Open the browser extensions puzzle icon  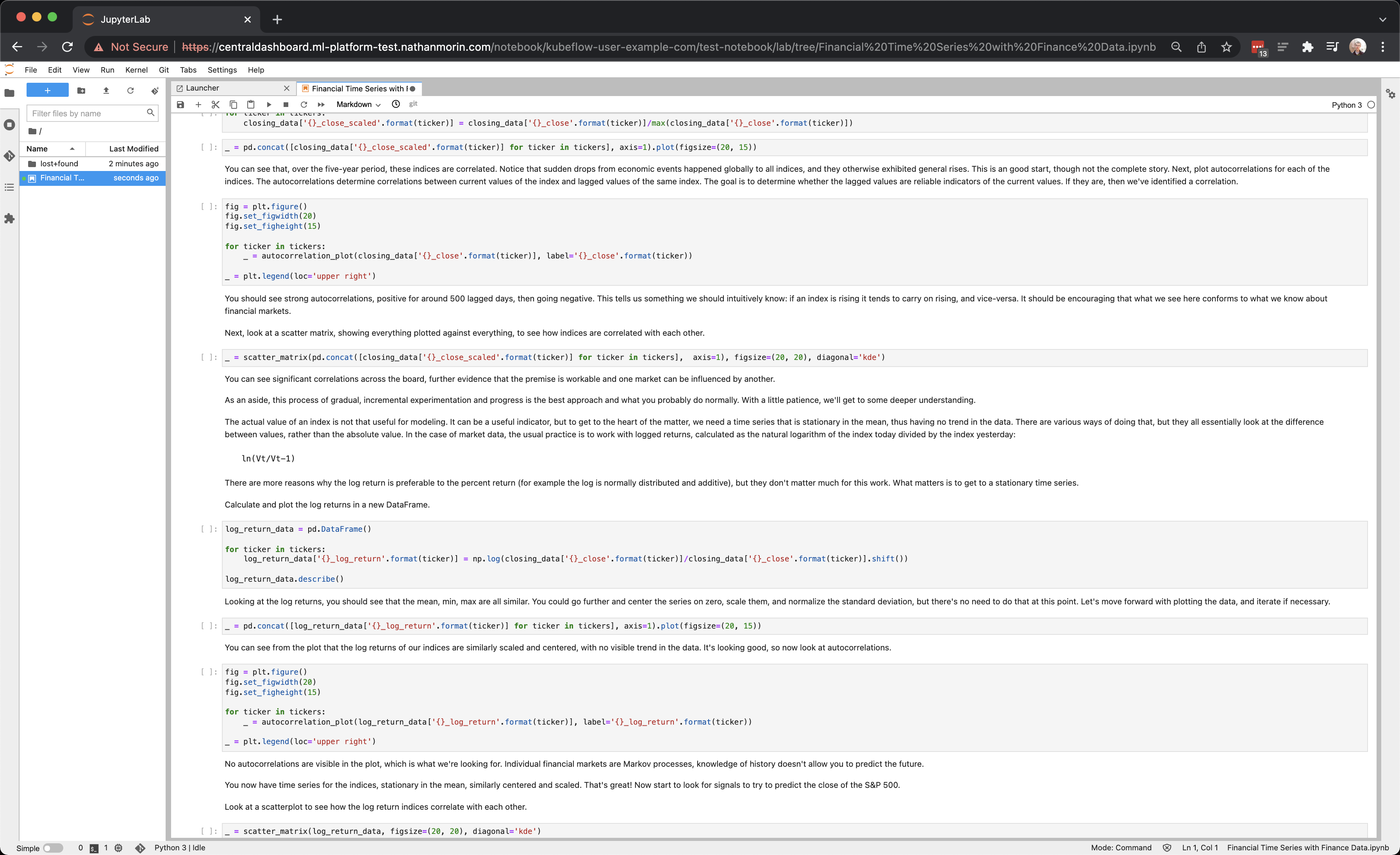coord(1307,47)
